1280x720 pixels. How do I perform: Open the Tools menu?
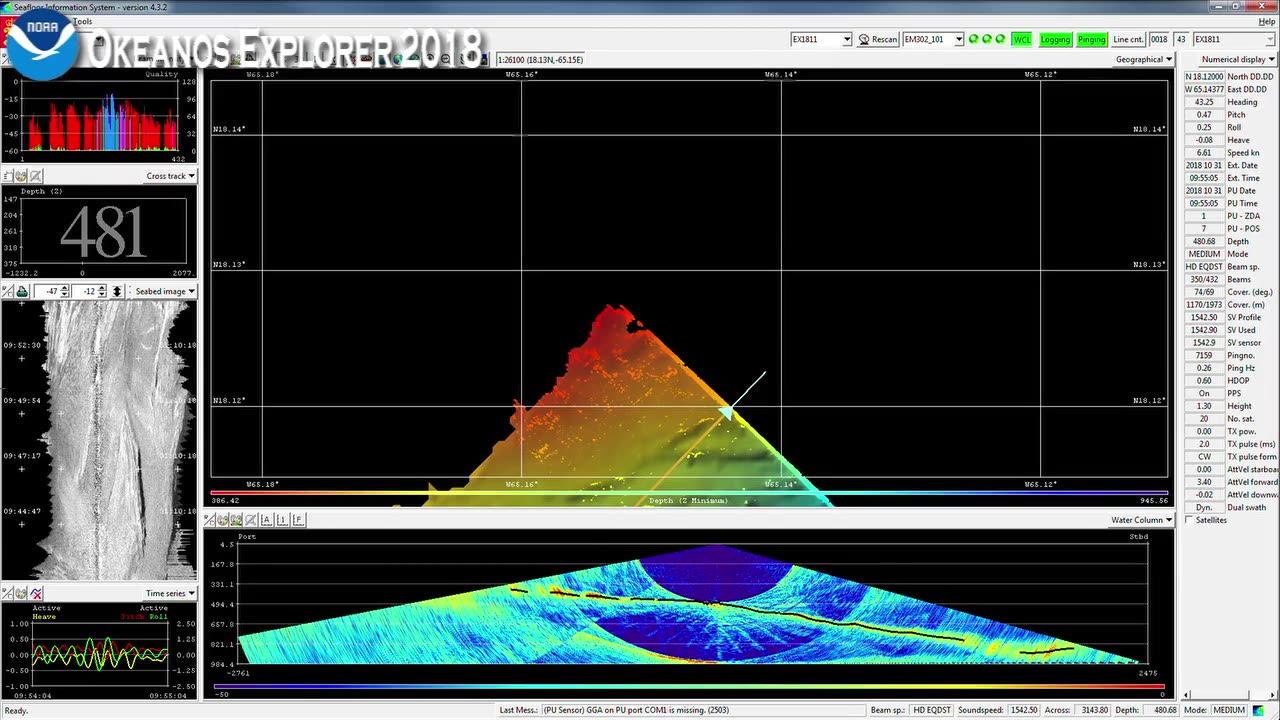point(82,21)
